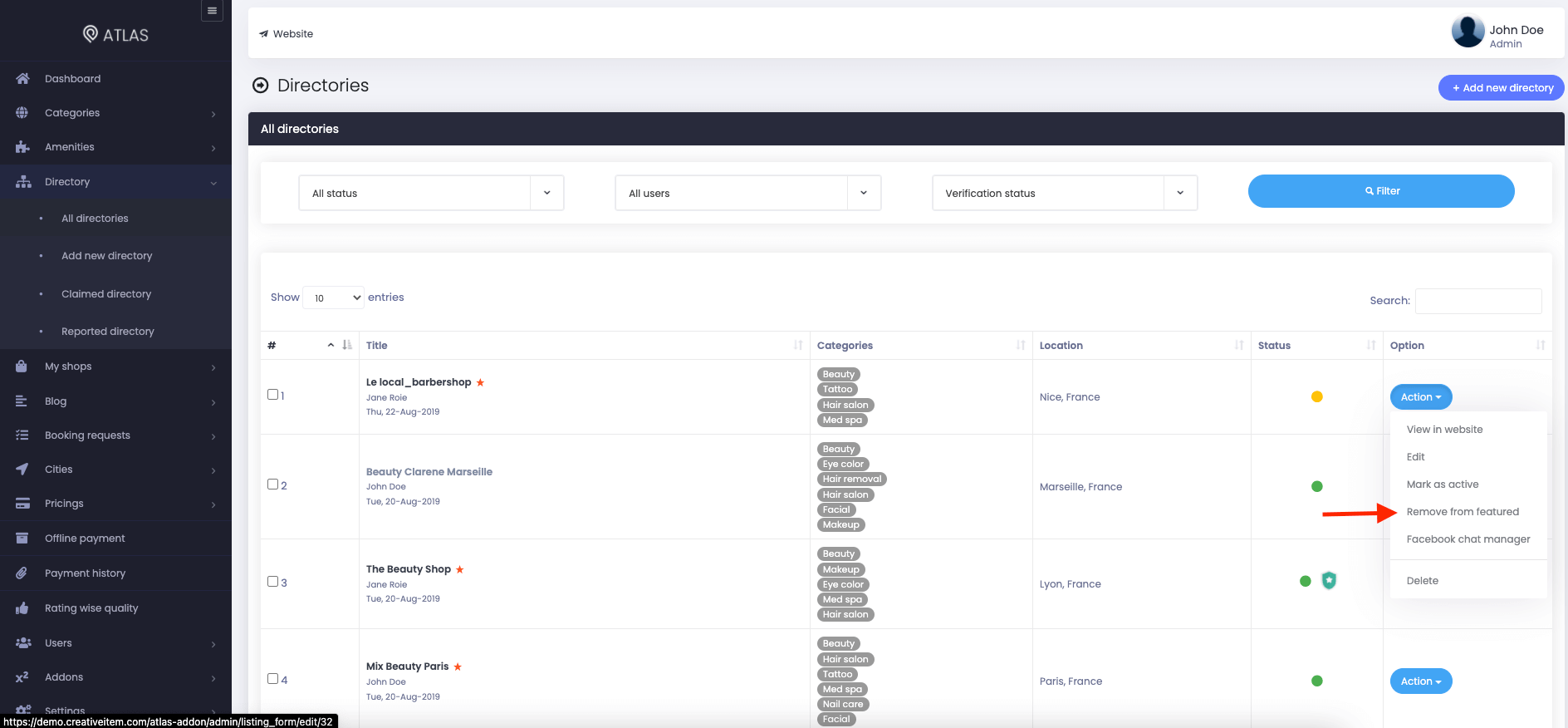Viewport: 1568px width, 728px height.
Task: Click the Offline payment archive icon
Action: coord(22,539)
